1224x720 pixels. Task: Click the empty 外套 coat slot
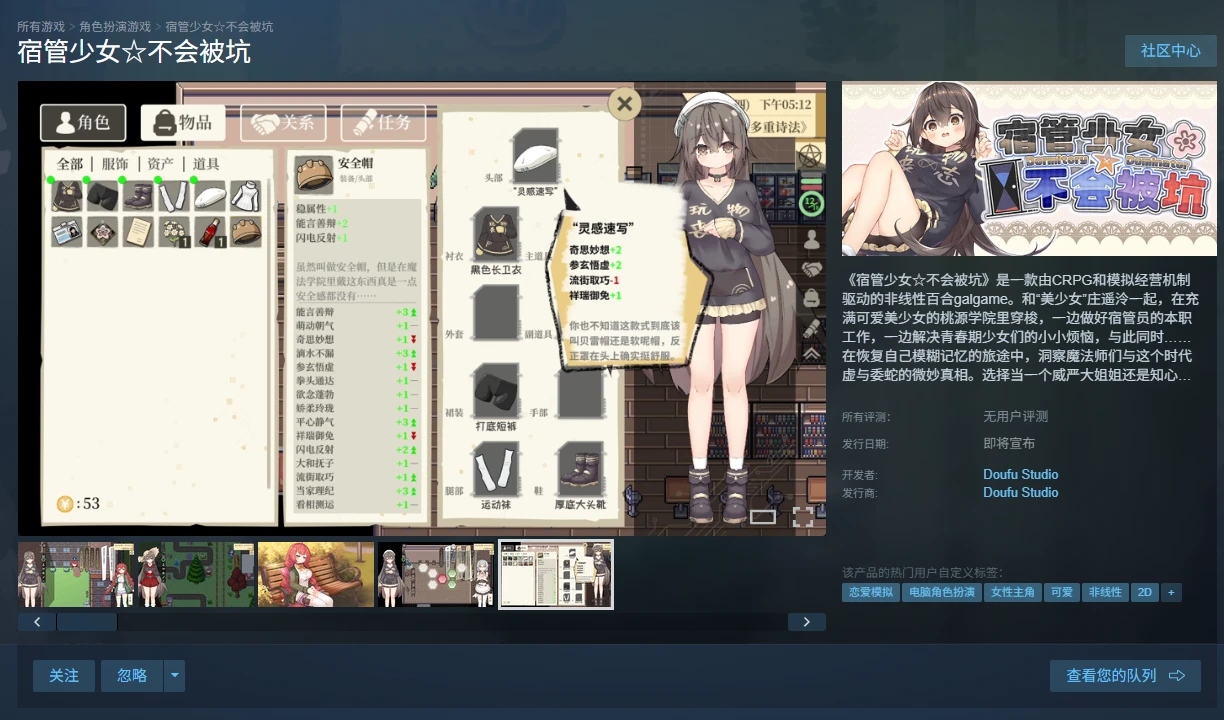(x=496, y=312)
